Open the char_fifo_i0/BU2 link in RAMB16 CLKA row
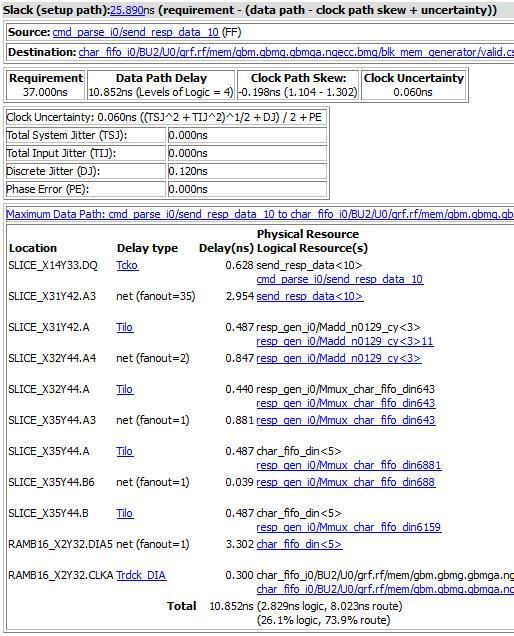This screenshot has height=636, width=514. pyautogui.click(x=385, y=590)
